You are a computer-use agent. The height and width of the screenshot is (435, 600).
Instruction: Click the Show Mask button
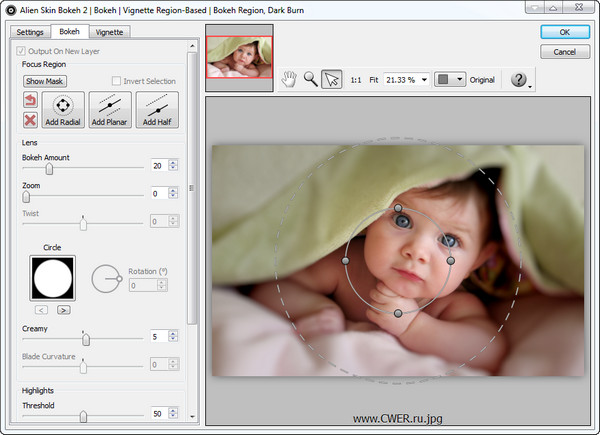point(45,81)
